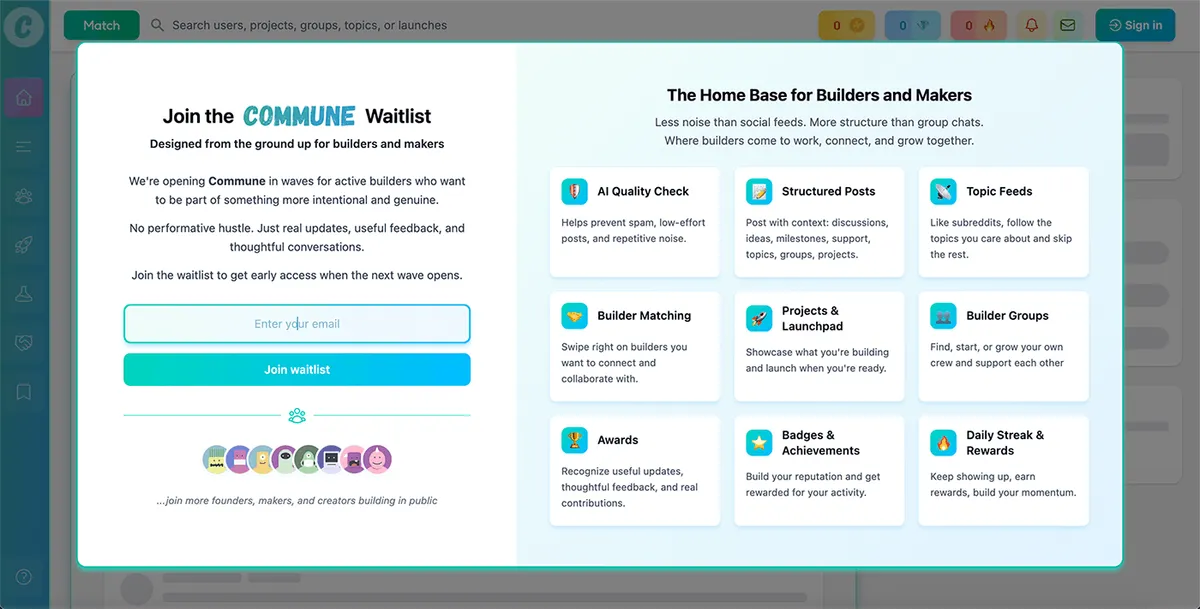Click 'Designed from the ground up' subtitle
This screenshot has height=609, width=1200.
(297, 144)
